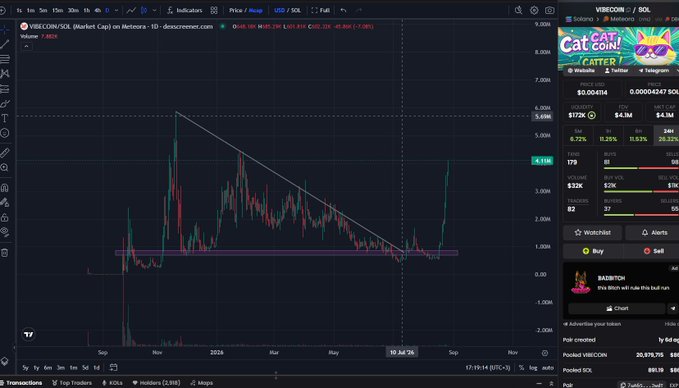
Task: Collapse the indicator legend chevron
Action: (26, 46)
